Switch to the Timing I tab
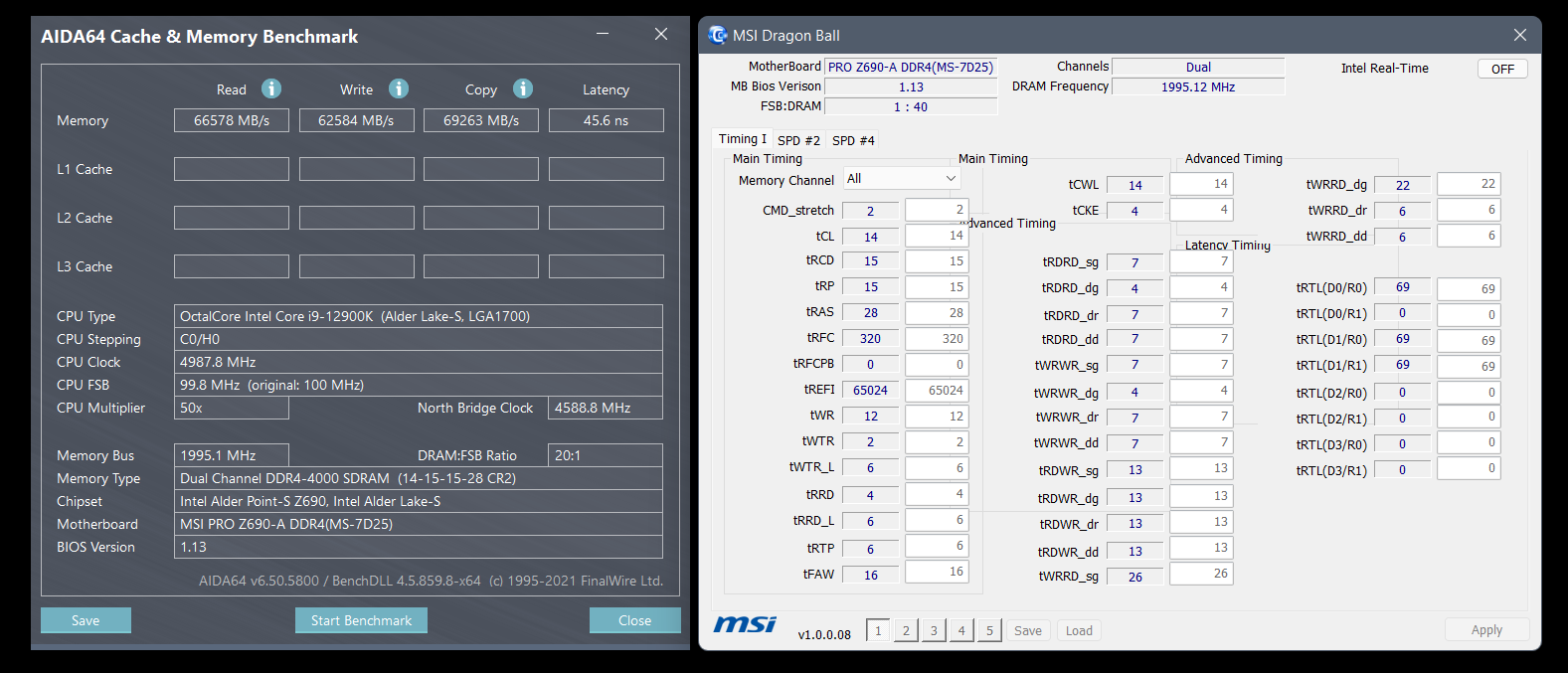This screenshot has width=1568, height=673. 743,139
